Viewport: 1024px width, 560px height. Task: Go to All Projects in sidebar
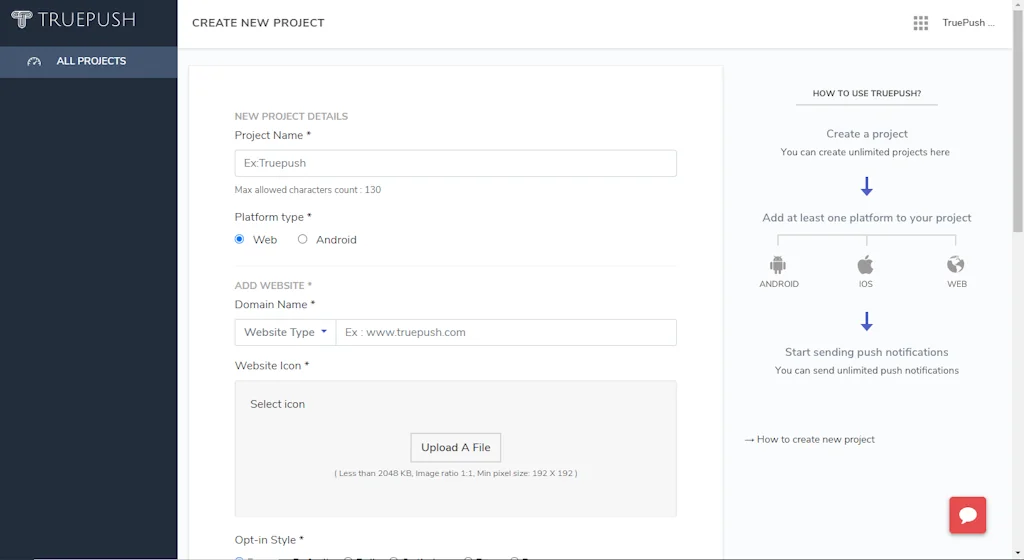point(88,61)
